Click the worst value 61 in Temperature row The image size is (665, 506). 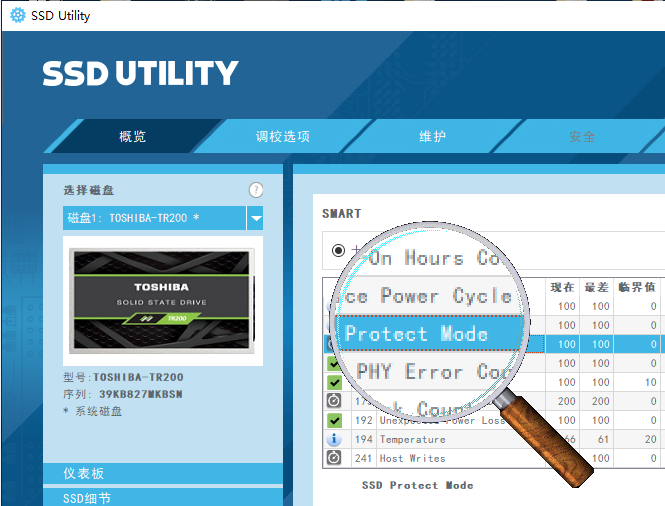click(604, 439)
